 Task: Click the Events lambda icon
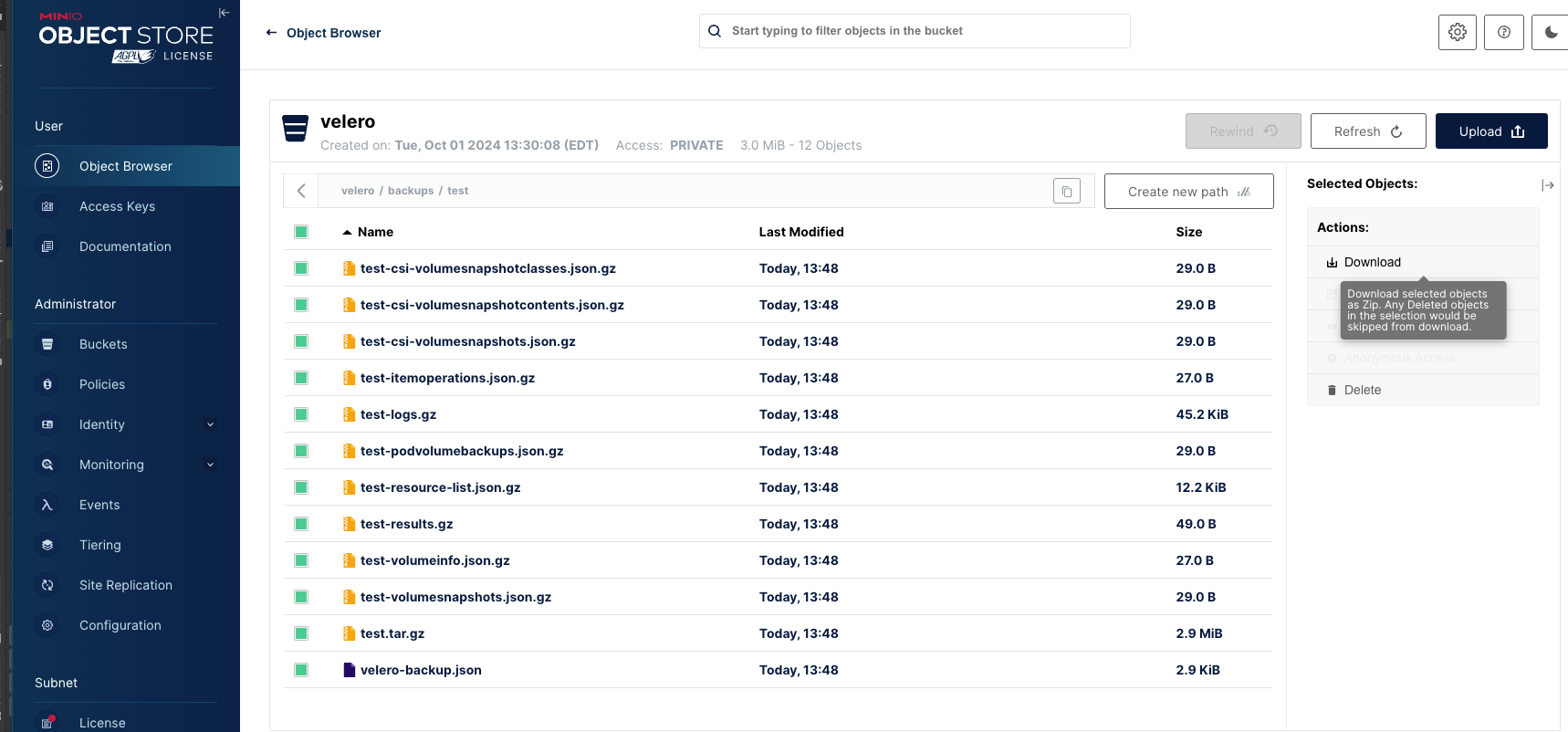click(47, 505)
